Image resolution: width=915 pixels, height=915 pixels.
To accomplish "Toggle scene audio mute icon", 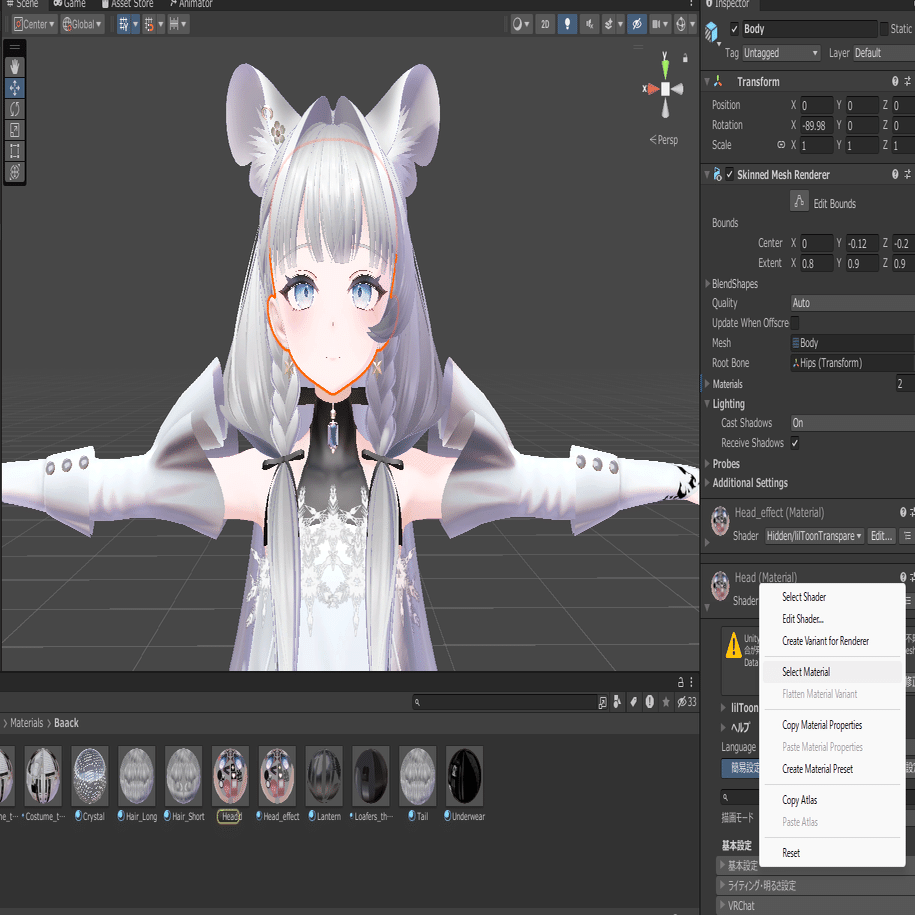I will click(589, 24).
